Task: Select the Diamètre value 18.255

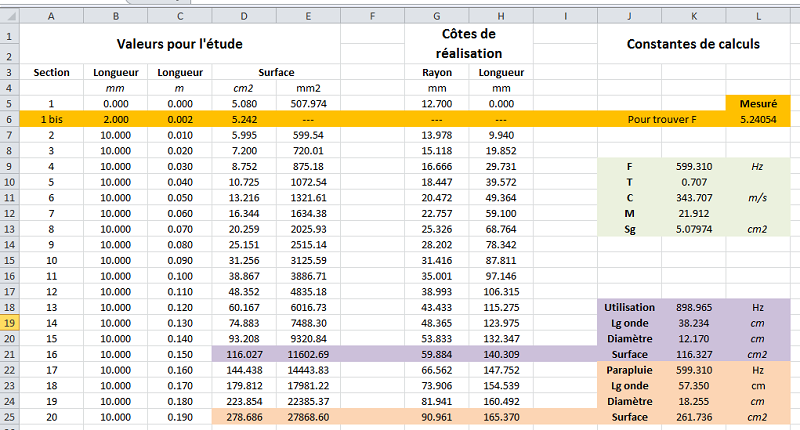Action: tap(694, 401)
